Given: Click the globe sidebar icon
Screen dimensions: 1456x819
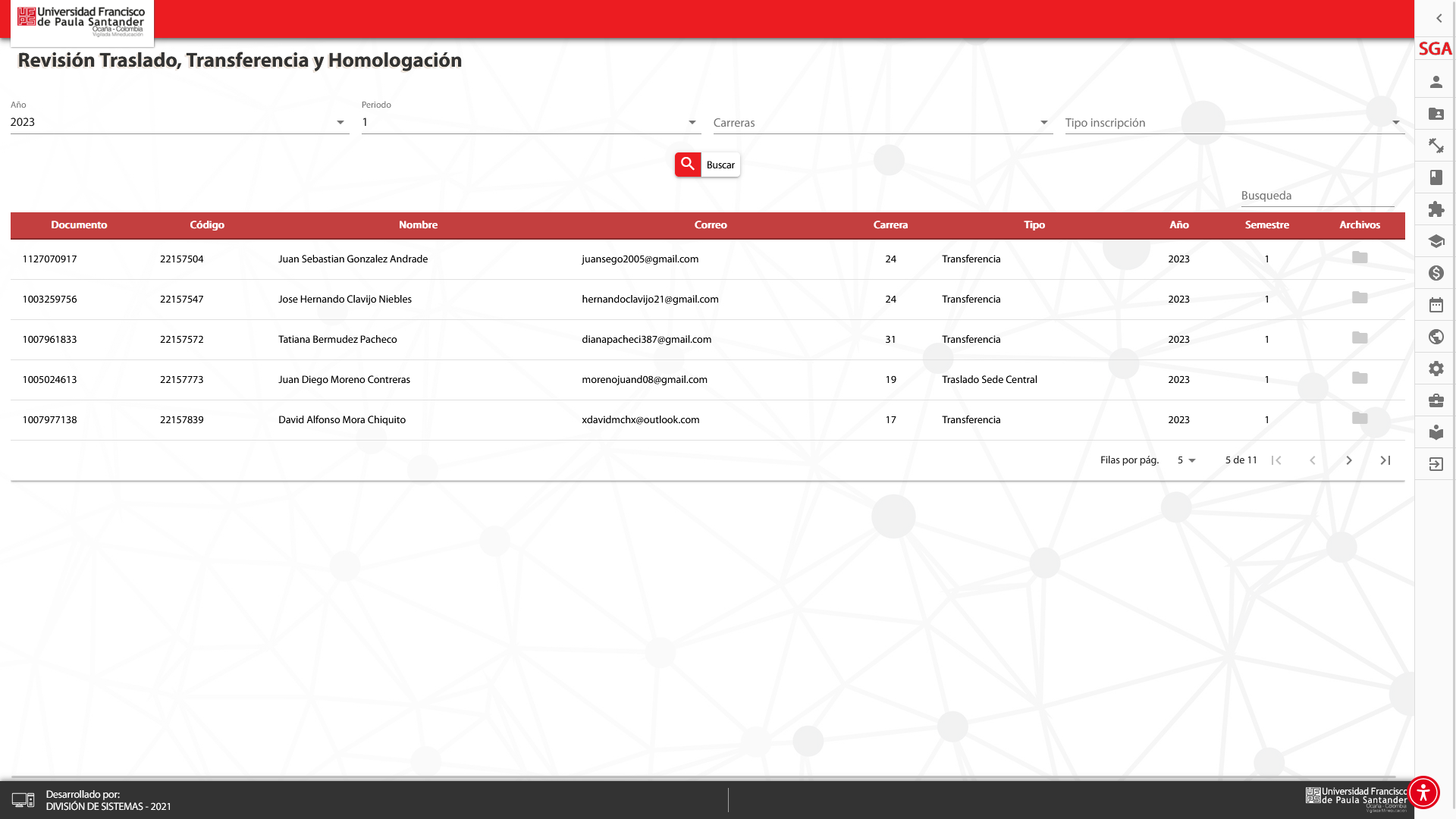Looking at the screenshot, I should pos(1436,337).
